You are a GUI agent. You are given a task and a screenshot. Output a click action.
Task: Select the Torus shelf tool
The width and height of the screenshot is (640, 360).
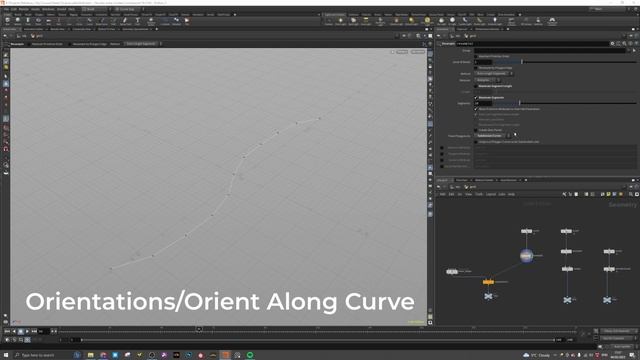(38, 21)
